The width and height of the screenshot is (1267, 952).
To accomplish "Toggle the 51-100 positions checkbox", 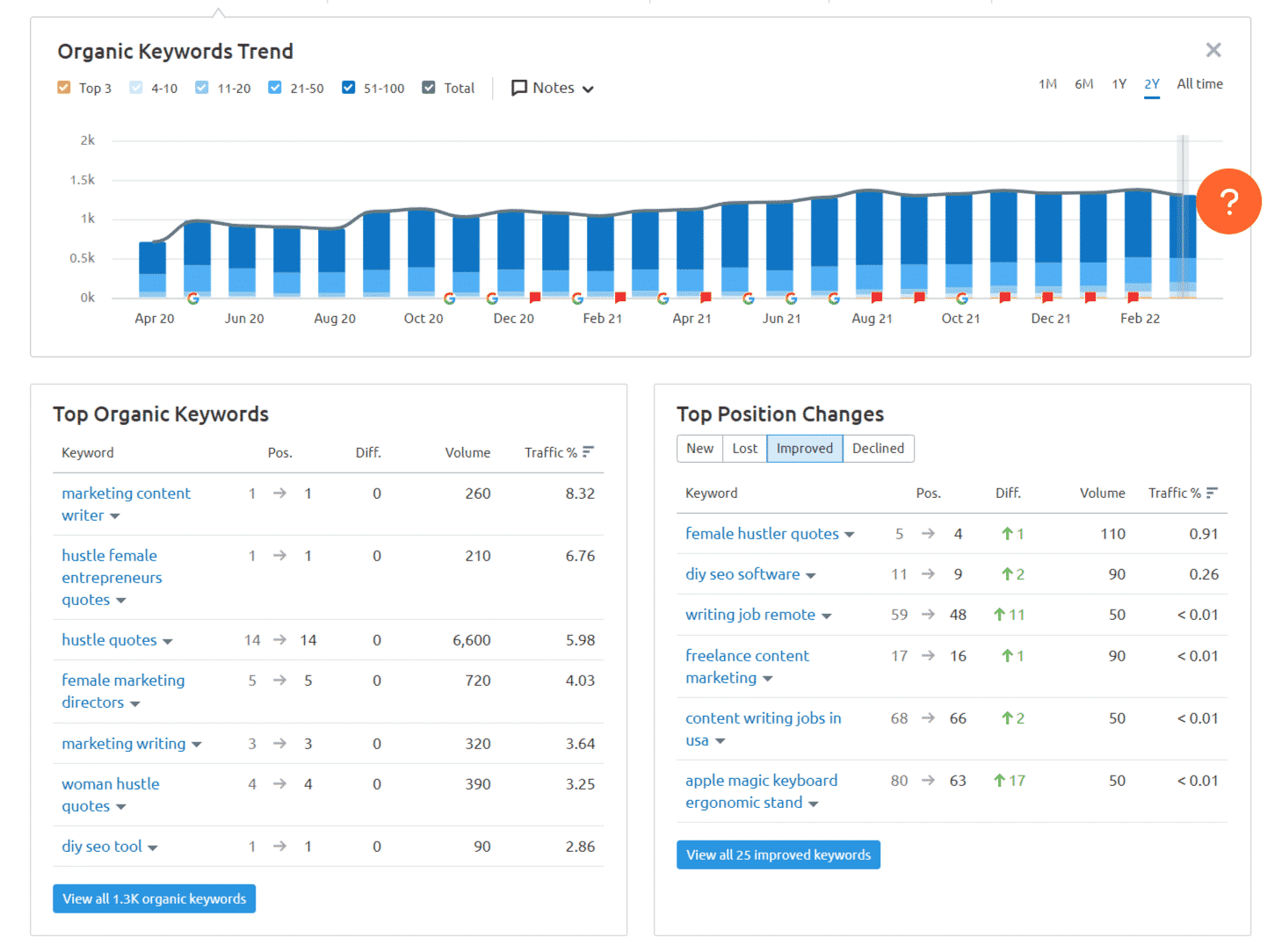I will pyautogui.click(x=348, y=88).
